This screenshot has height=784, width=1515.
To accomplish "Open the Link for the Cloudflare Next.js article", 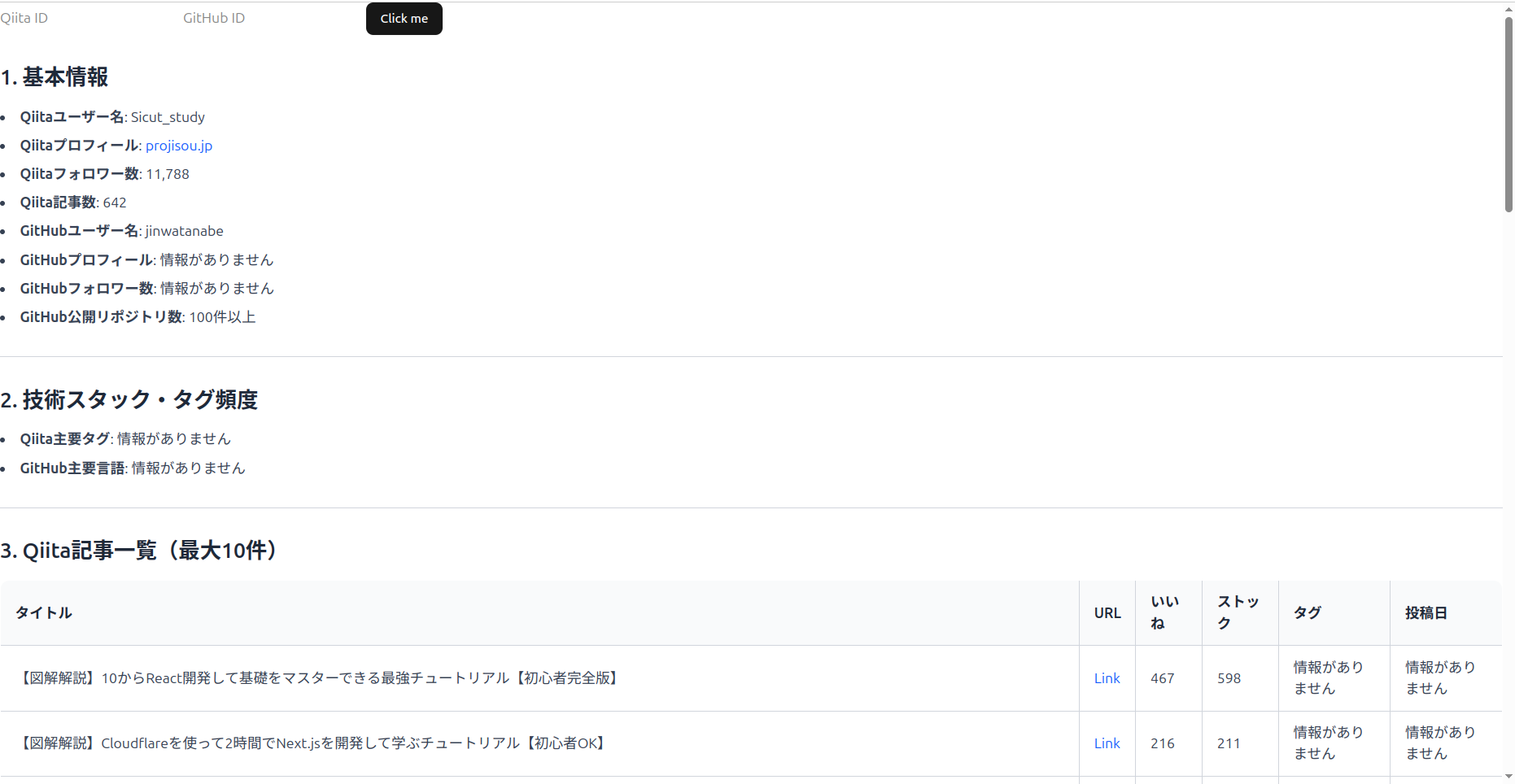I will coord(1107,743).
